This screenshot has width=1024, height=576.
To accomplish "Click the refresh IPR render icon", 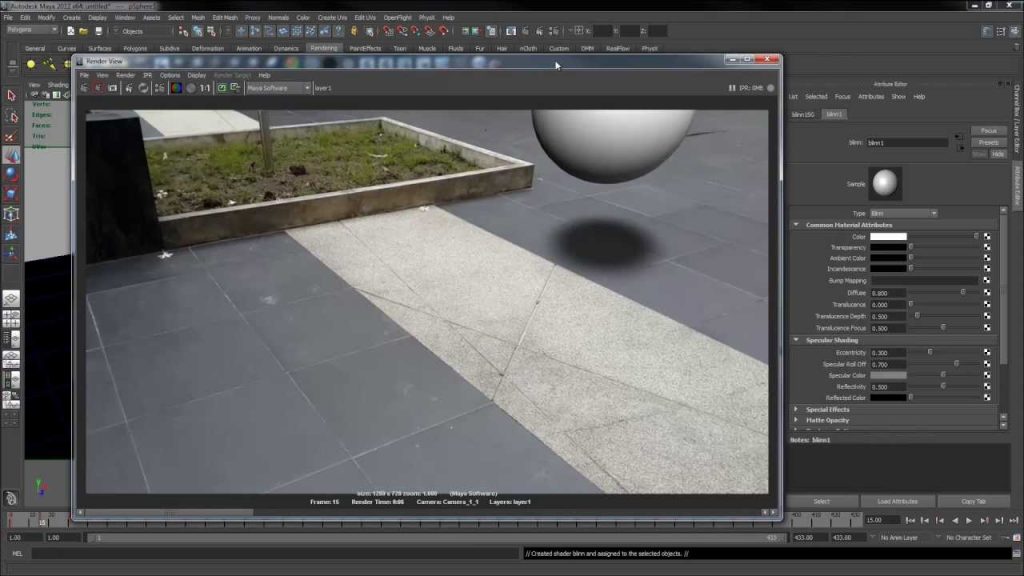I will (143, 88).
